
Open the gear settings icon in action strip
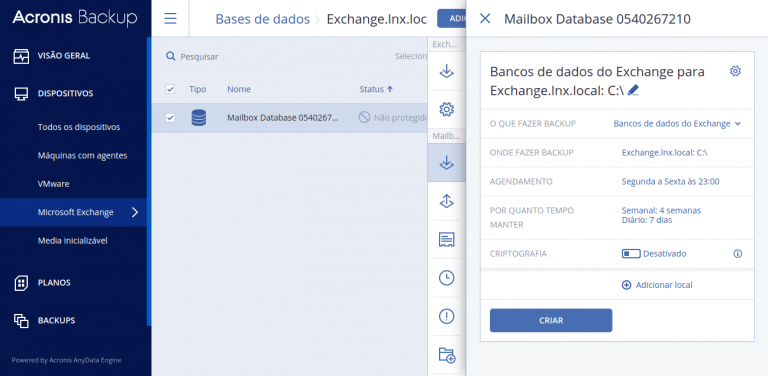[x=446, y=109]
